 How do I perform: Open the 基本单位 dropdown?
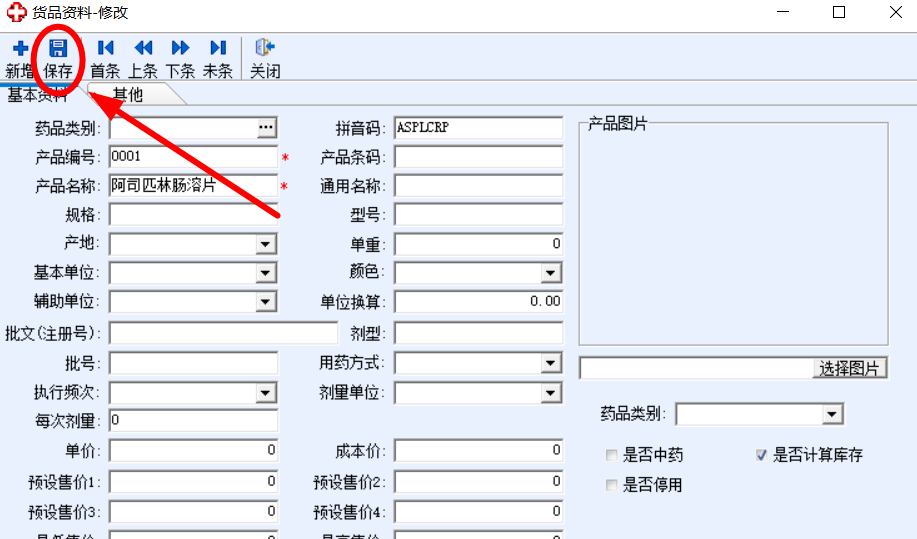pos(266,272)
